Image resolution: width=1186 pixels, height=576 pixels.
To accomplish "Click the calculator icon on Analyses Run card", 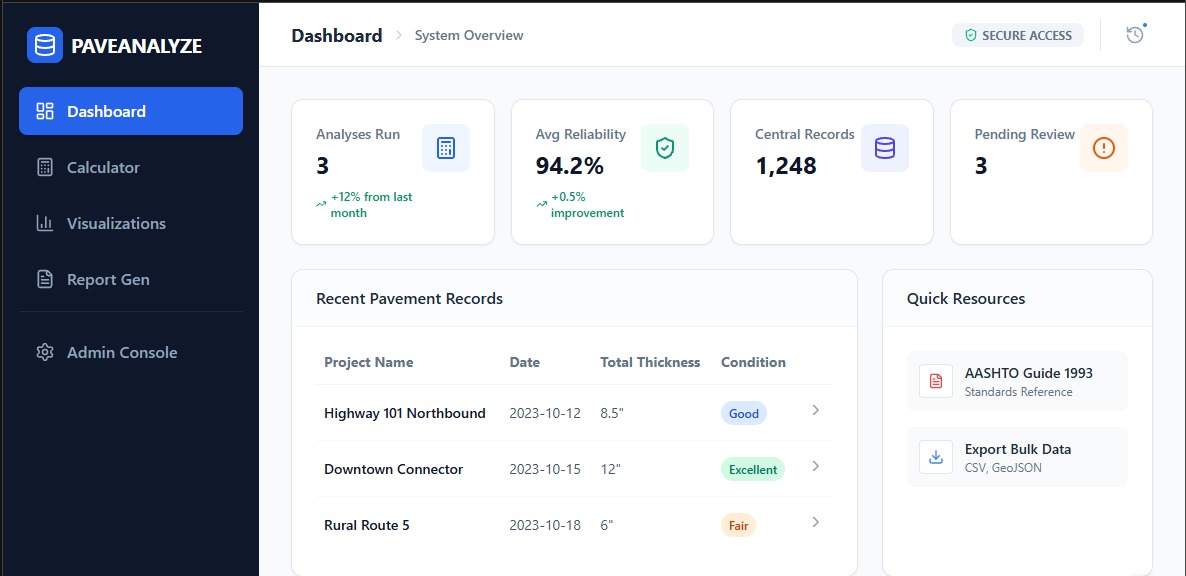I will tap(446, 147).
